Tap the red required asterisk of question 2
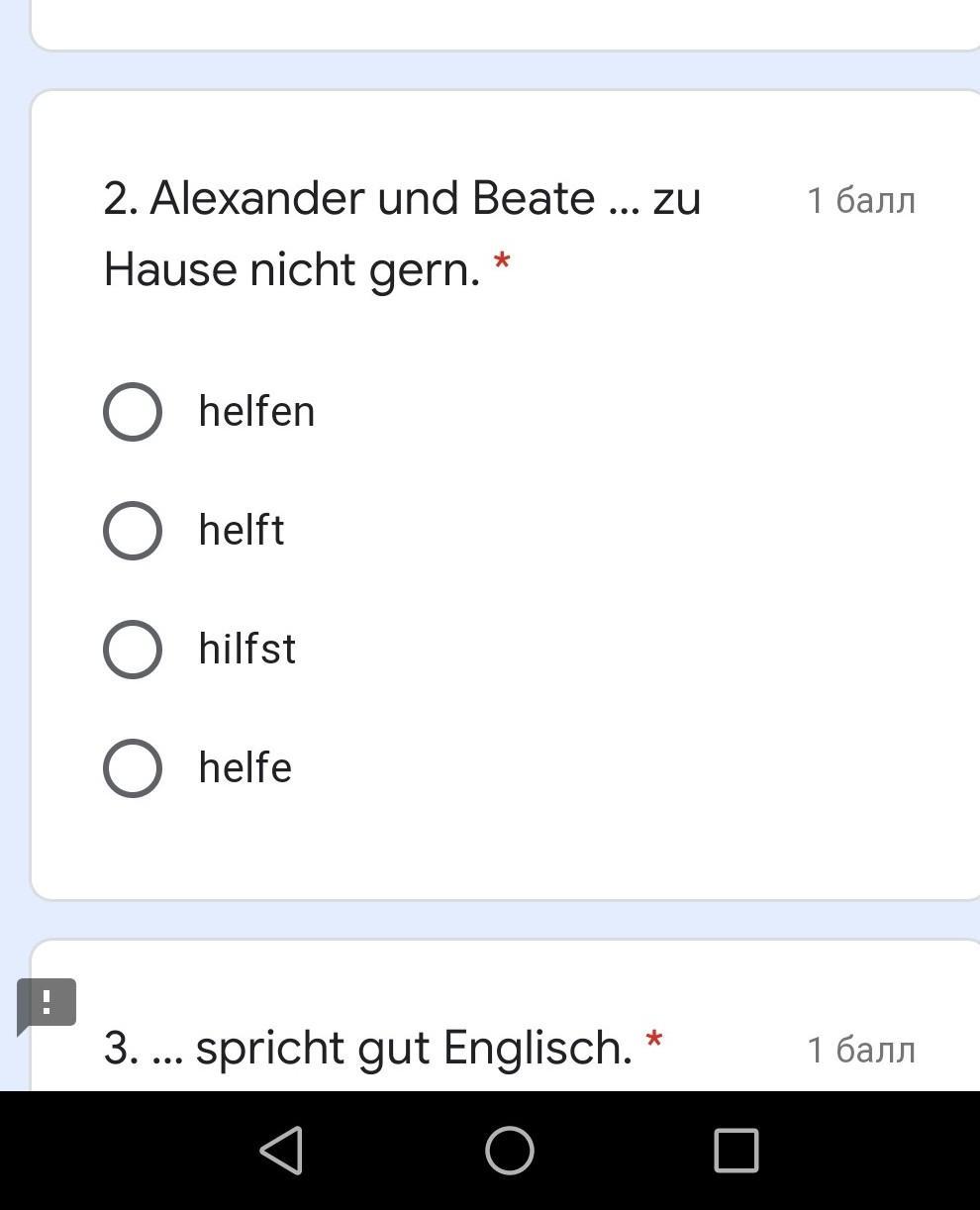This screenshot has width=980, height=1210. click(x=502, y=263)
